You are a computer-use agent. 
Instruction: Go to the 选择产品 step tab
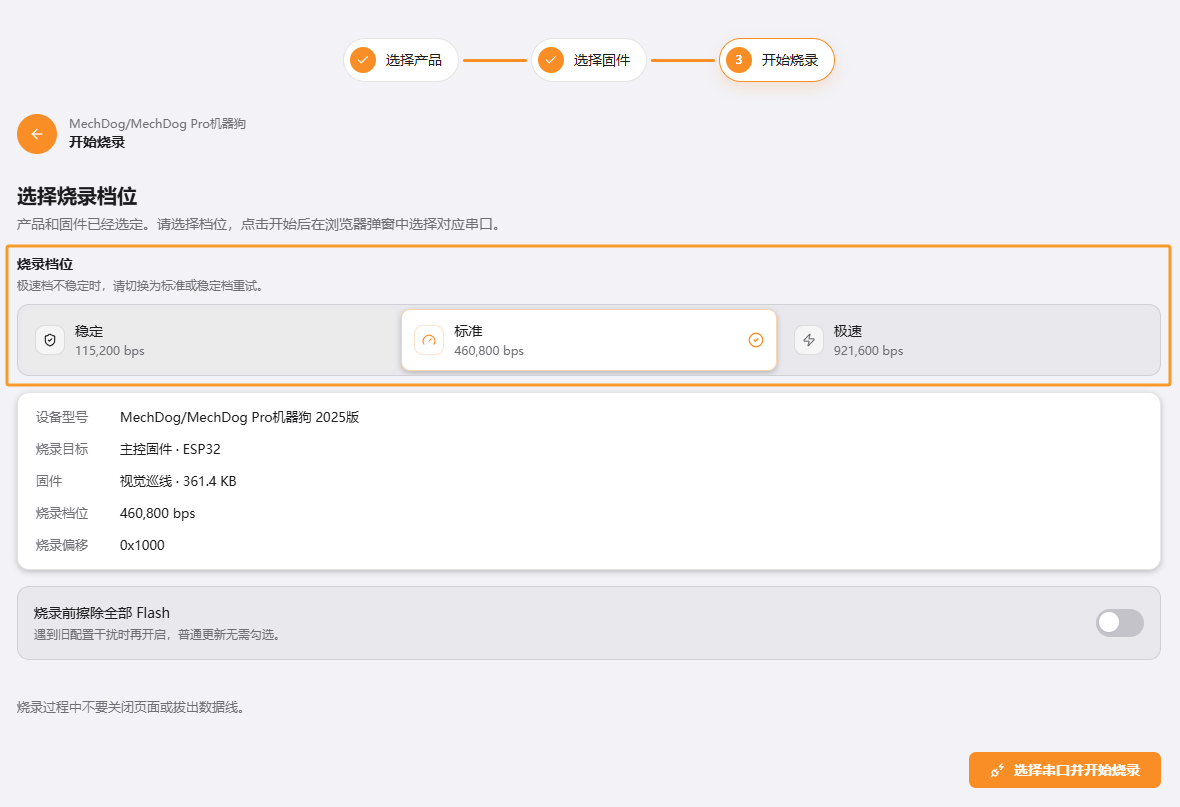(x=401, y=60)
